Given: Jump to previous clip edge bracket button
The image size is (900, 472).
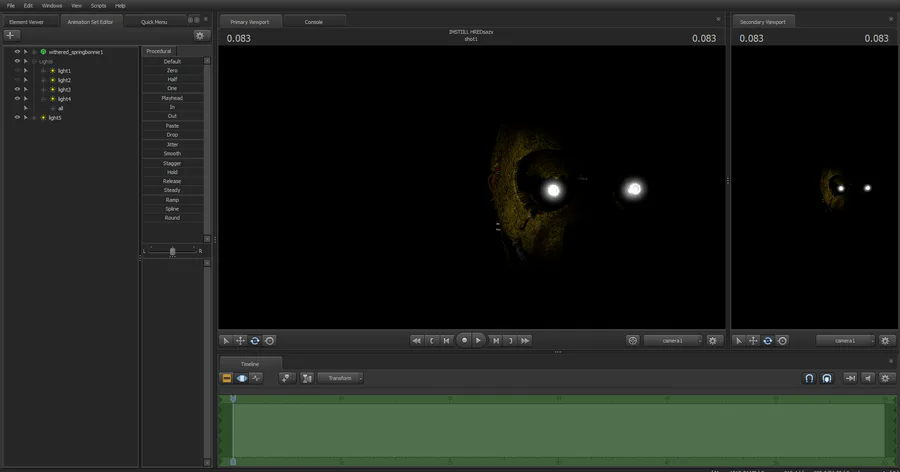Looking at the screenshot, I should [x=432, y=341].
